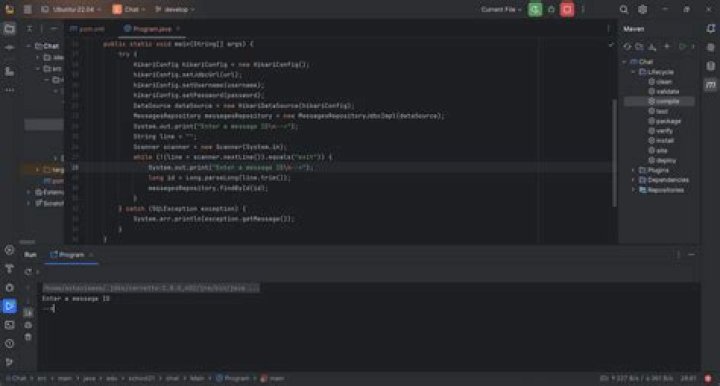
Task: Open the Problems tool window icon
Action: (9, 343)
